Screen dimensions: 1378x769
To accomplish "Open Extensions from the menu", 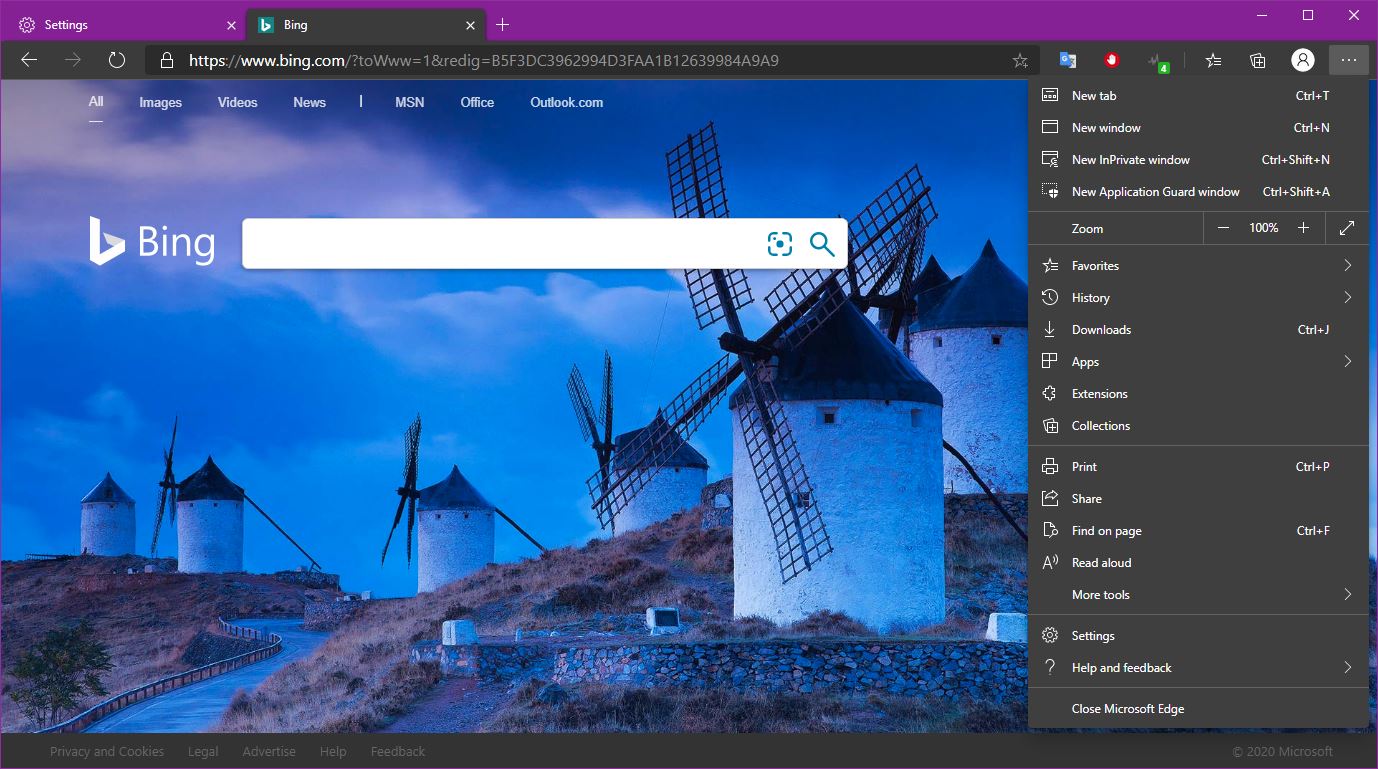I will [1198, 394].
